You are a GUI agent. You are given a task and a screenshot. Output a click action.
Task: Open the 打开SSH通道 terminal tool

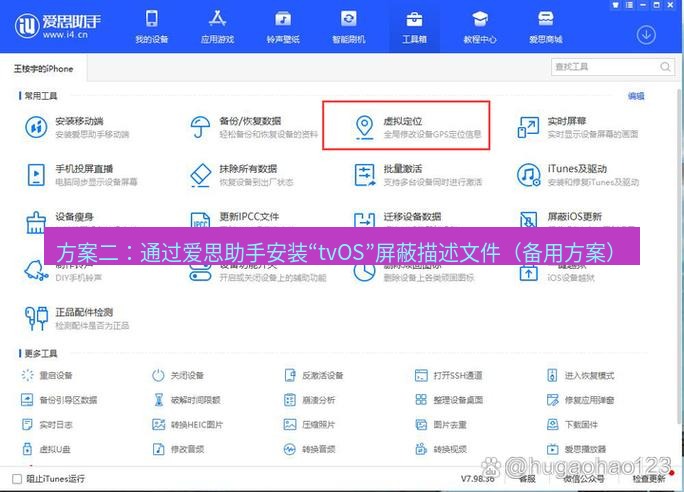tap(448, 375)
